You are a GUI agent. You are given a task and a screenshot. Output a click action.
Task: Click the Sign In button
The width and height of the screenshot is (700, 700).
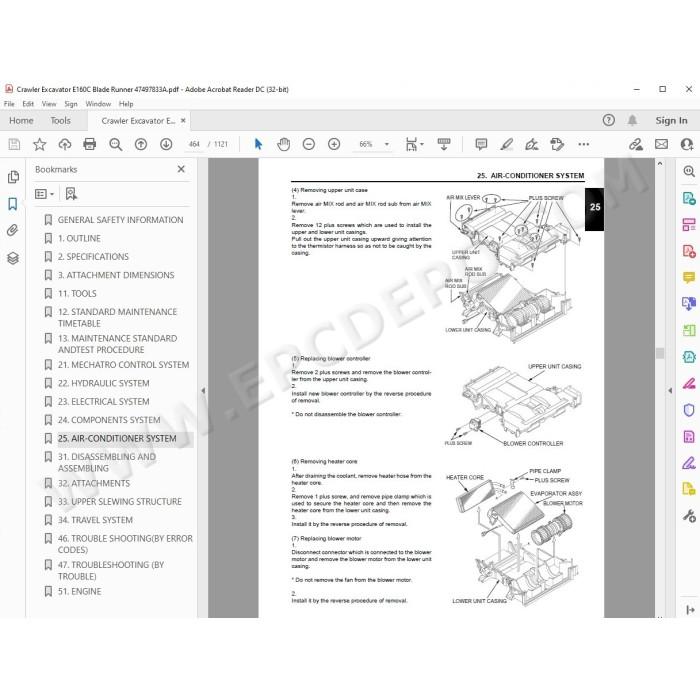point(671,121)
